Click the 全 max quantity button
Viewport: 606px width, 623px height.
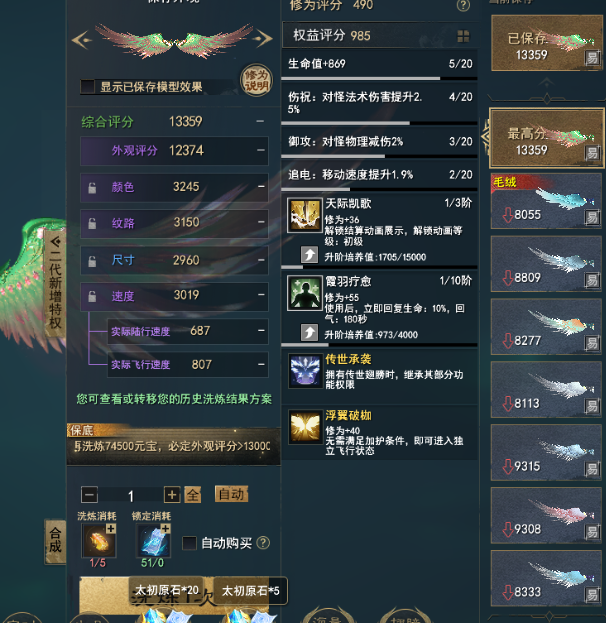(193, 495)
